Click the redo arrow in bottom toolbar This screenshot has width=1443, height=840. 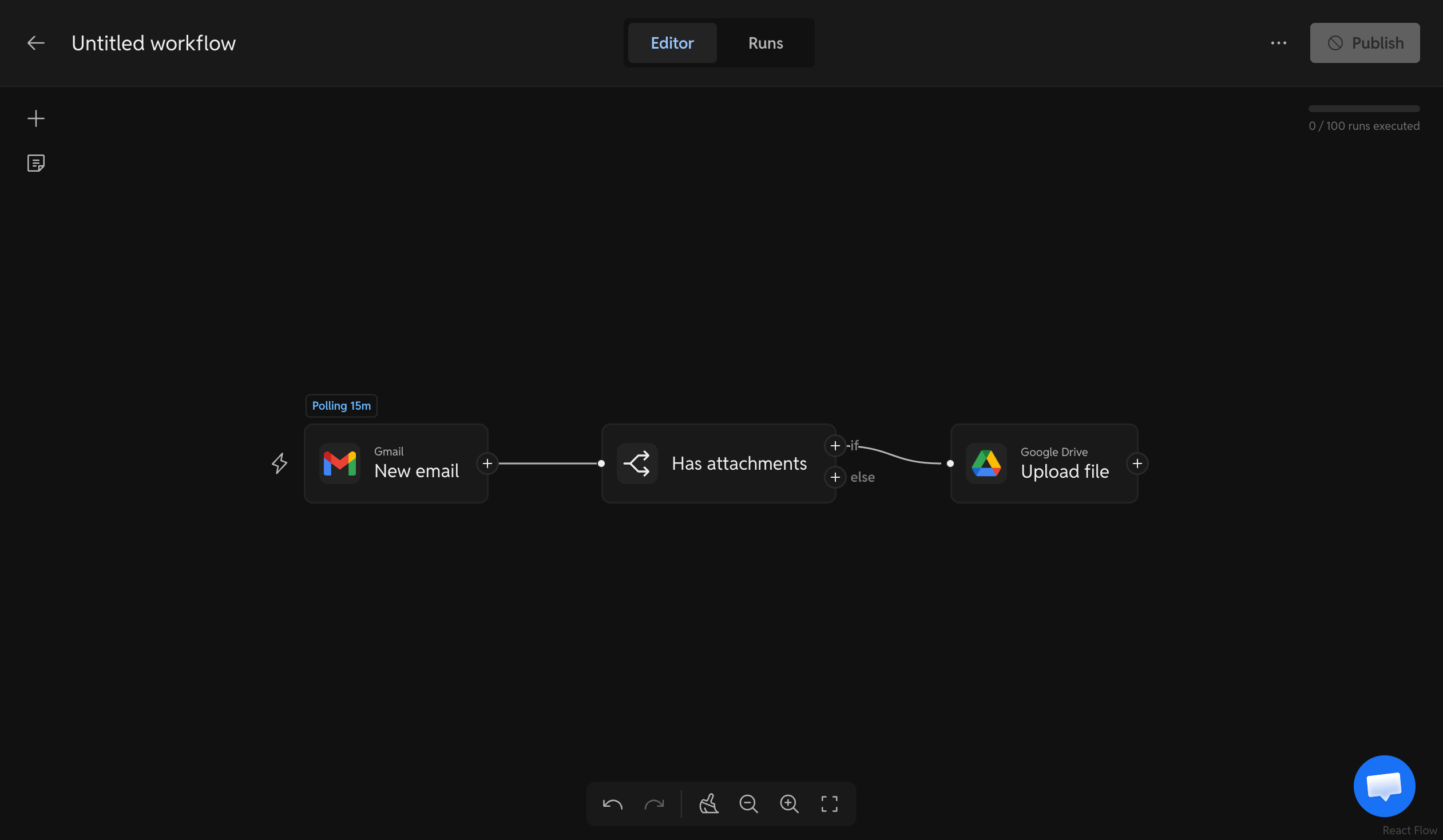(x=654, y=804)
